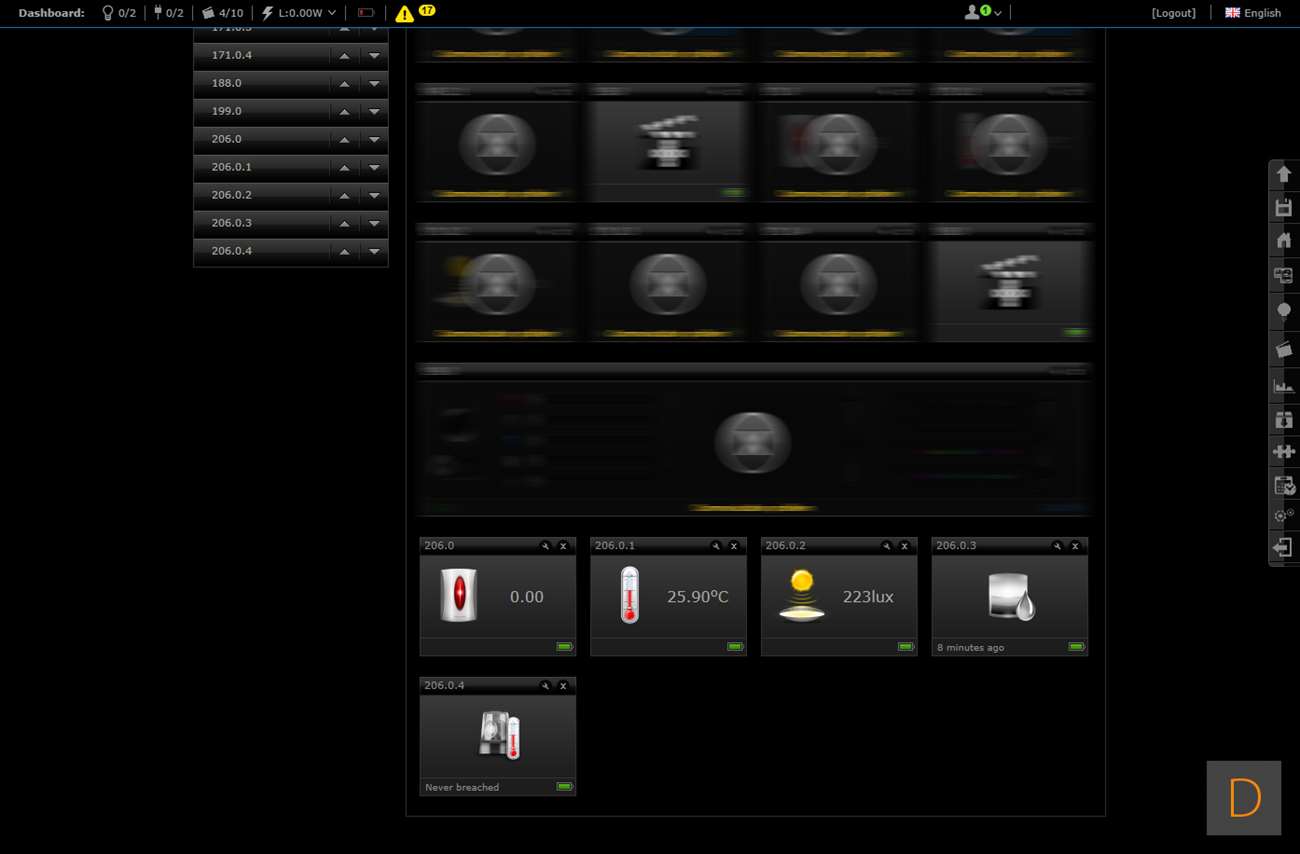The image size is (1300, 854).
Task: Move 199.0 up in the list
Action: coord(344,112)
